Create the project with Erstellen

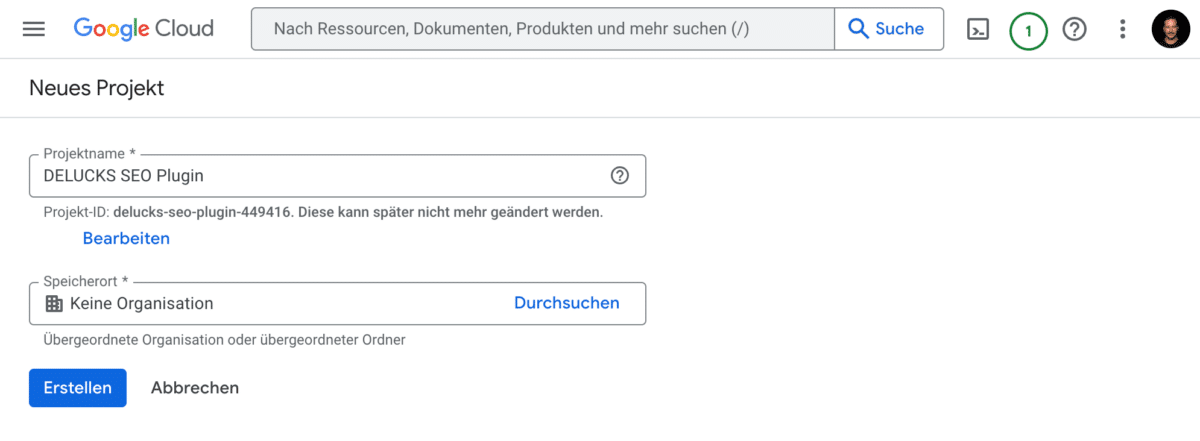tap(78, 388)
